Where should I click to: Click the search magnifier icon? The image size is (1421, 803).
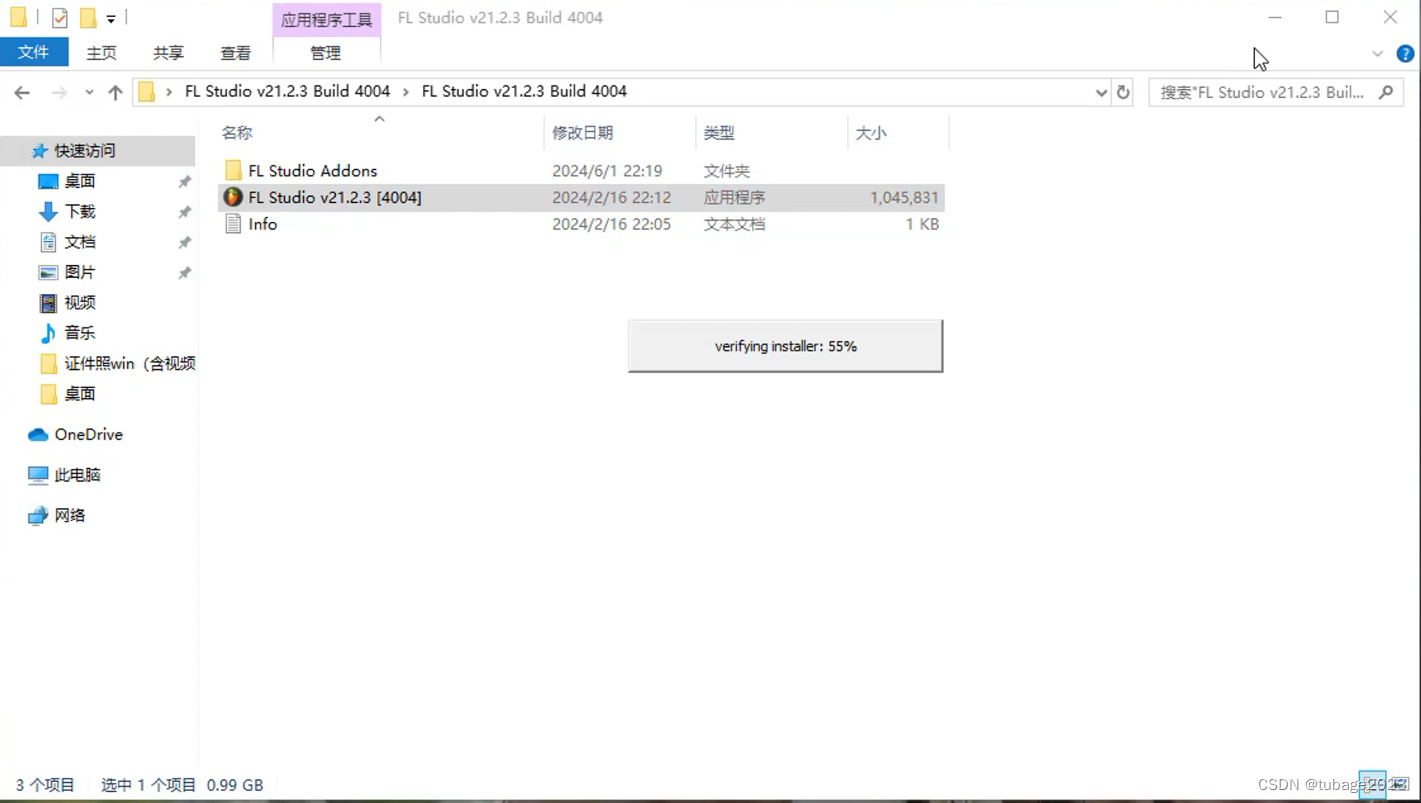tap(1386, 92)
